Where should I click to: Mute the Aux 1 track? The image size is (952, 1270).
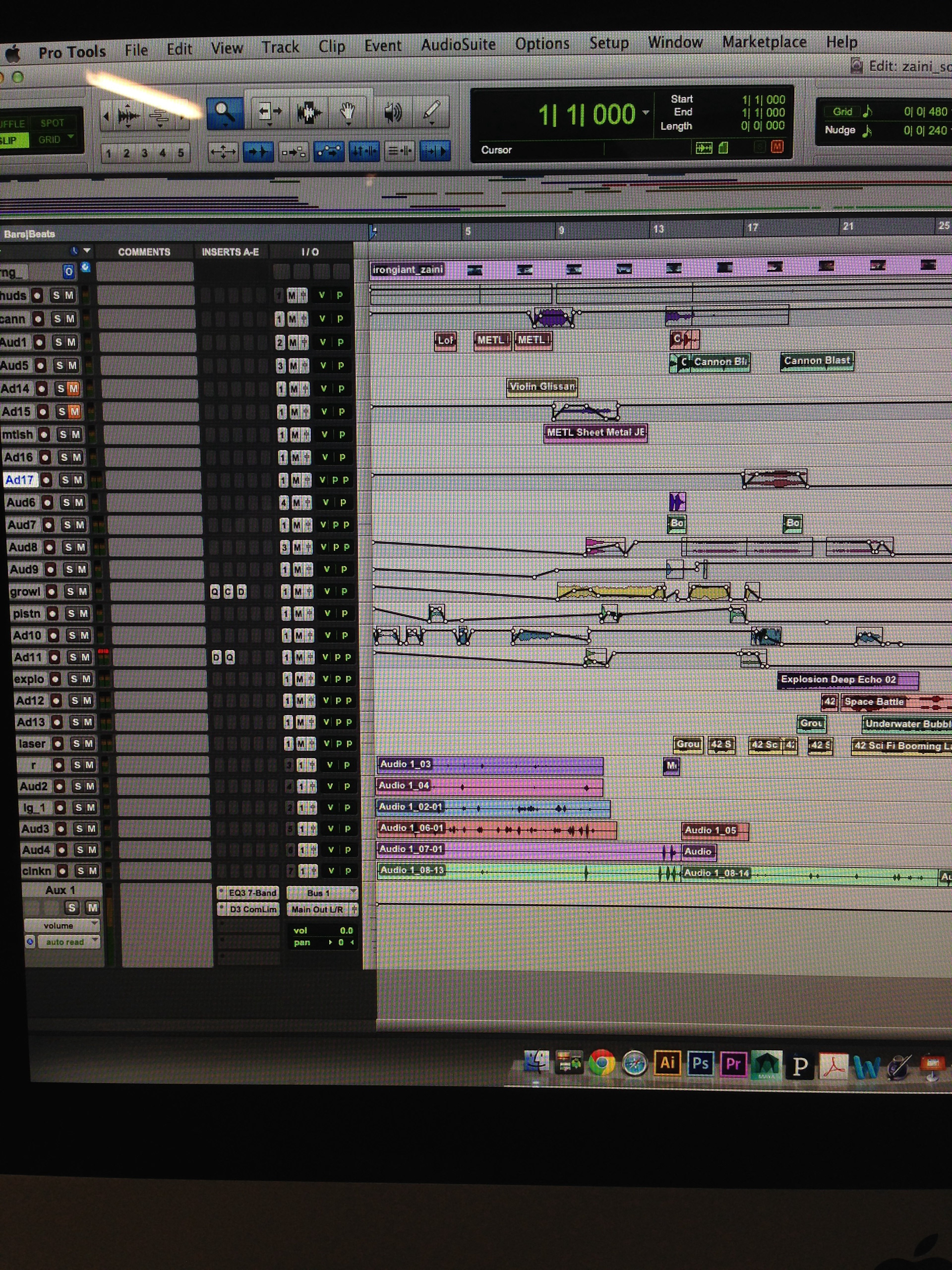pyautogui.click(x=92, y=908)
